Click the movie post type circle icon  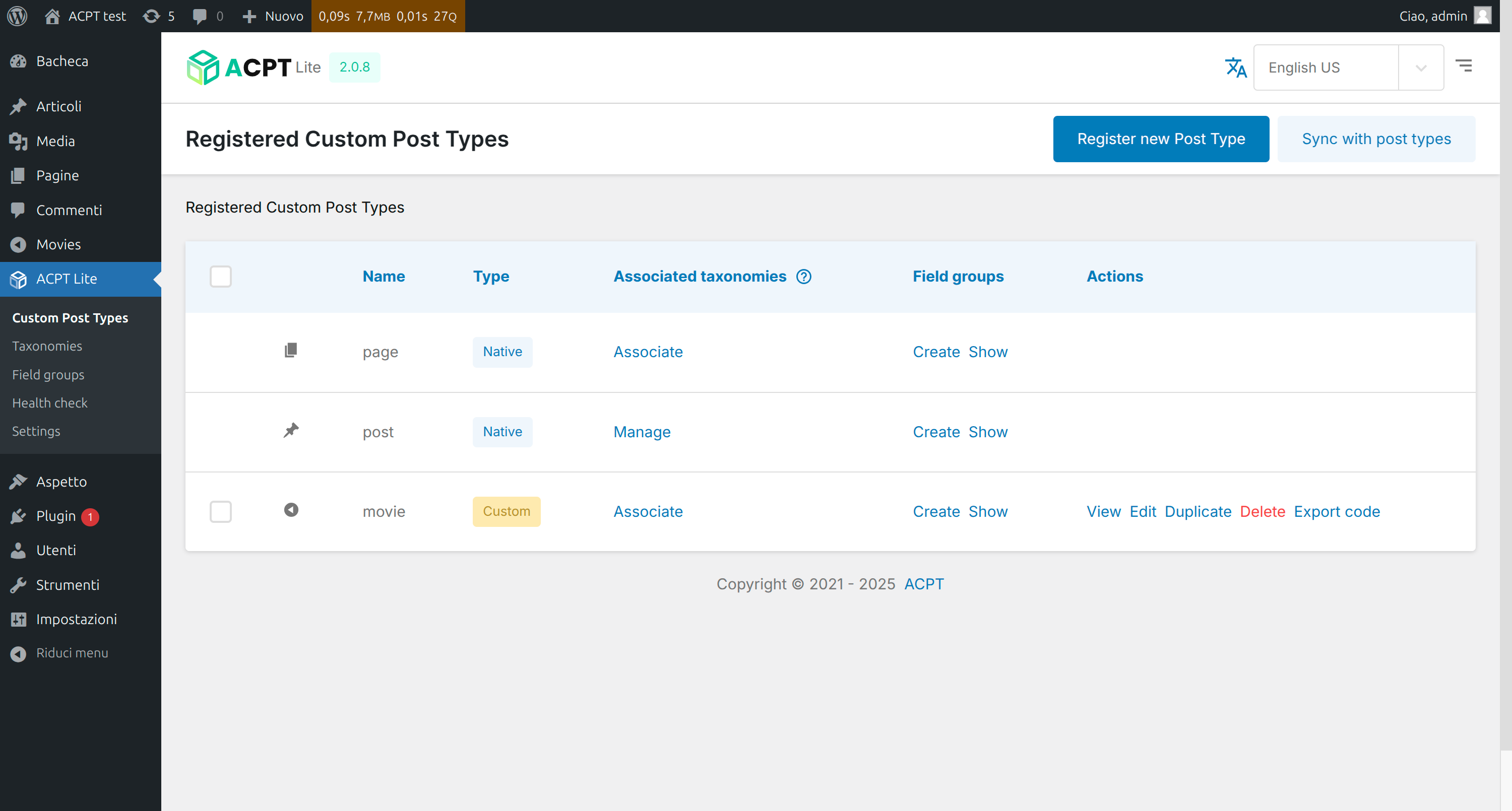click(291, 510)
